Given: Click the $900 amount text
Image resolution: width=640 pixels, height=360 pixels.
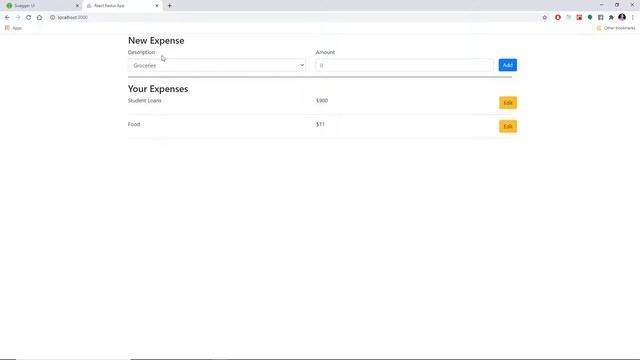Looking at the screenshot, I should pos(322,101).
